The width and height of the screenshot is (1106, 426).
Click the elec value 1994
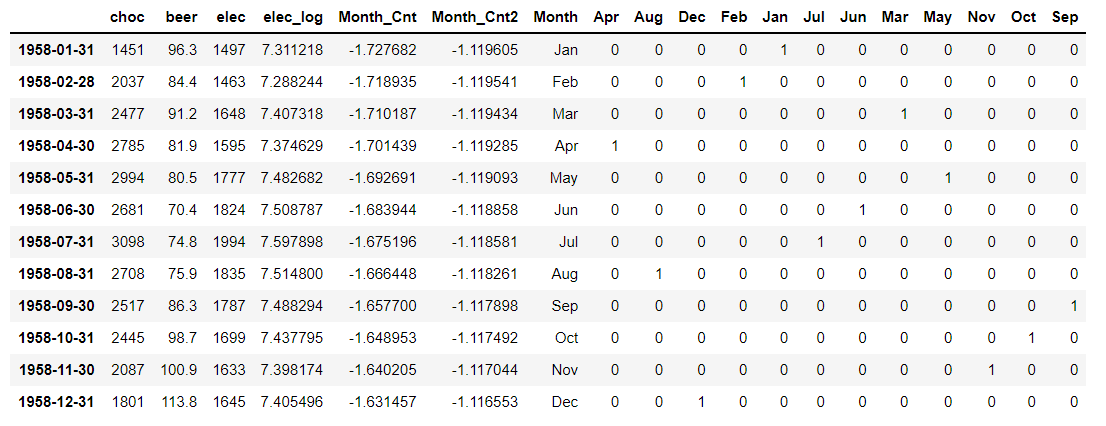(x=230, y=242)
